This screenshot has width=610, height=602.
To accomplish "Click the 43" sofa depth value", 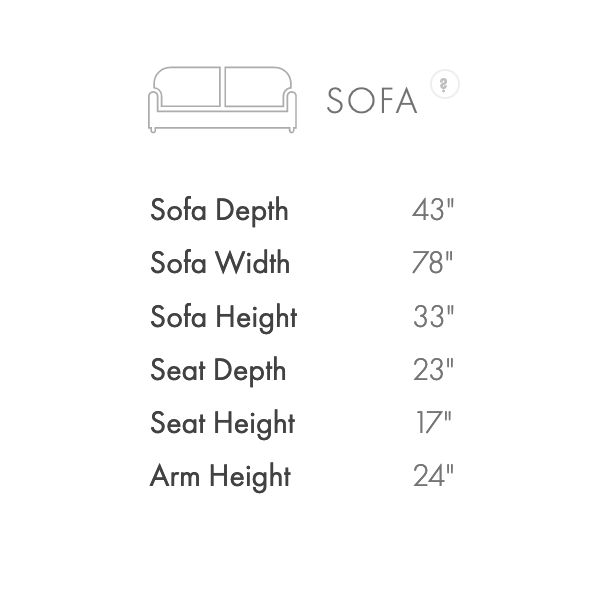I will pyautogui.click(x=433, y=210).
